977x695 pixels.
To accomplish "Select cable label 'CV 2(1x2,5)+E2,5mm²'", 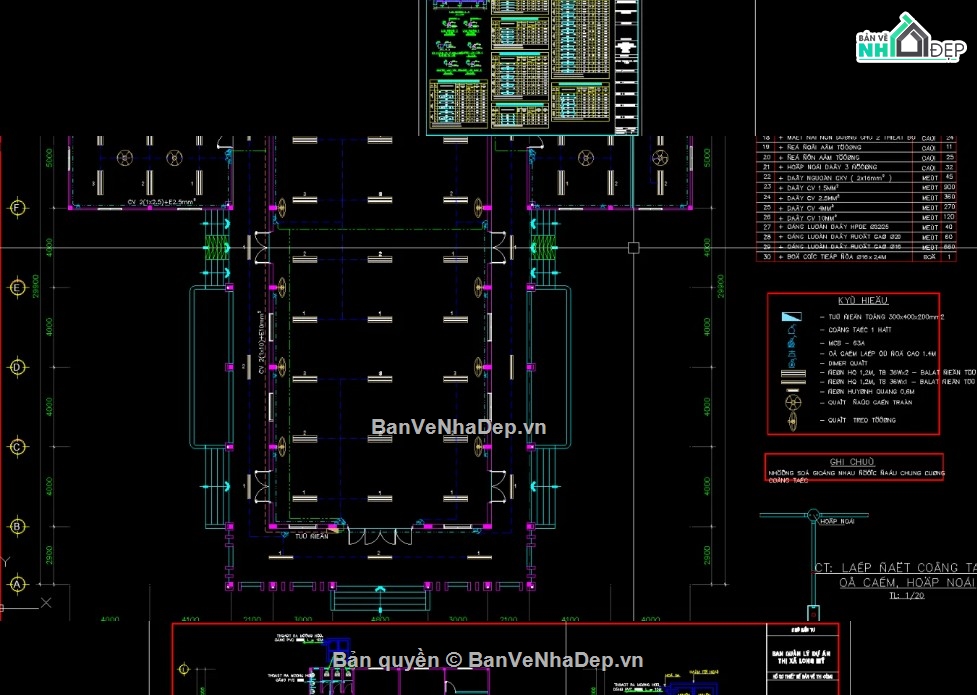I will (x=161, y=202).
